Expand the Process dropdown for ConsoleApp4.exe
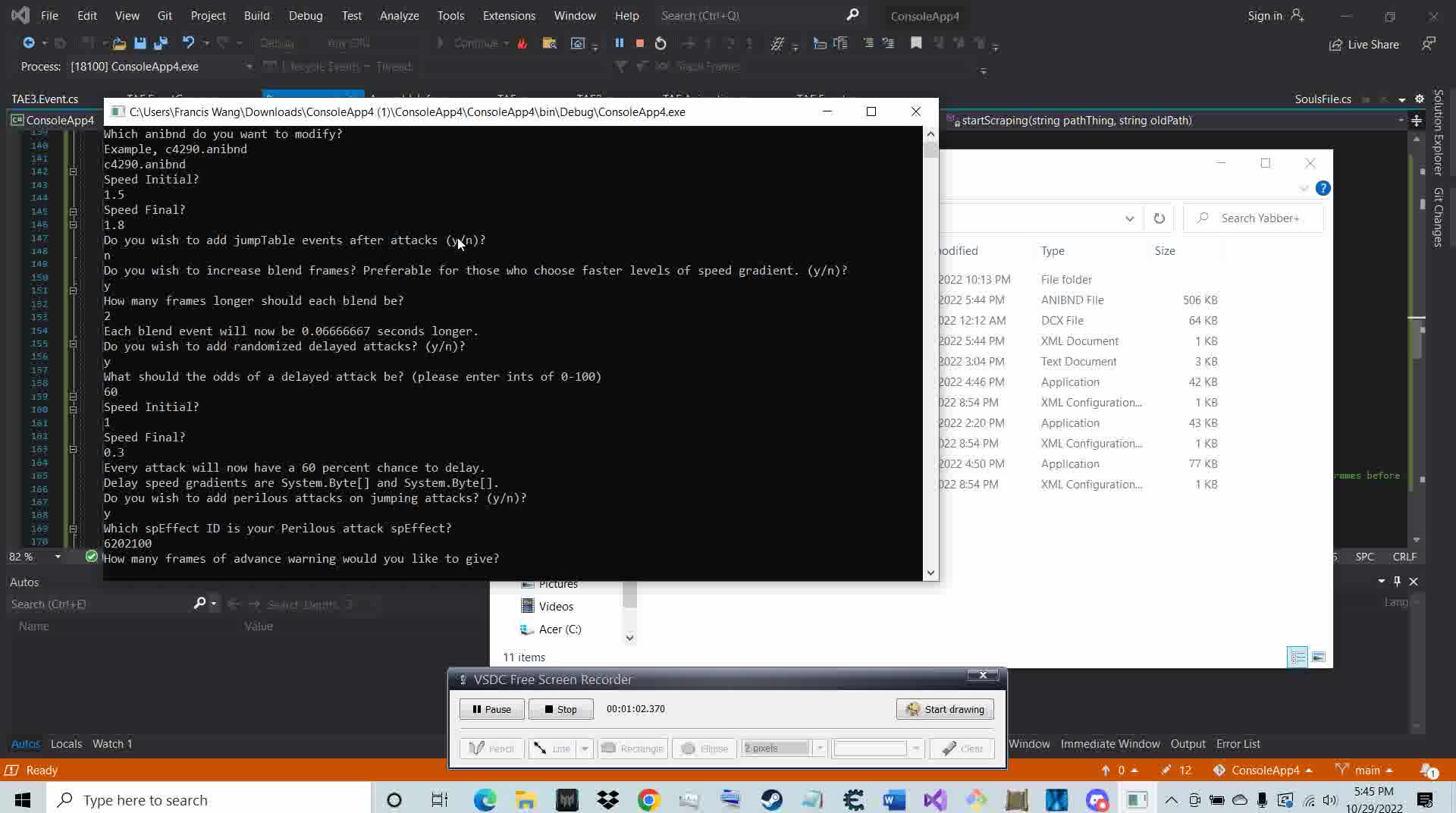The image size is (1456, 813). (x=249, y=67)
